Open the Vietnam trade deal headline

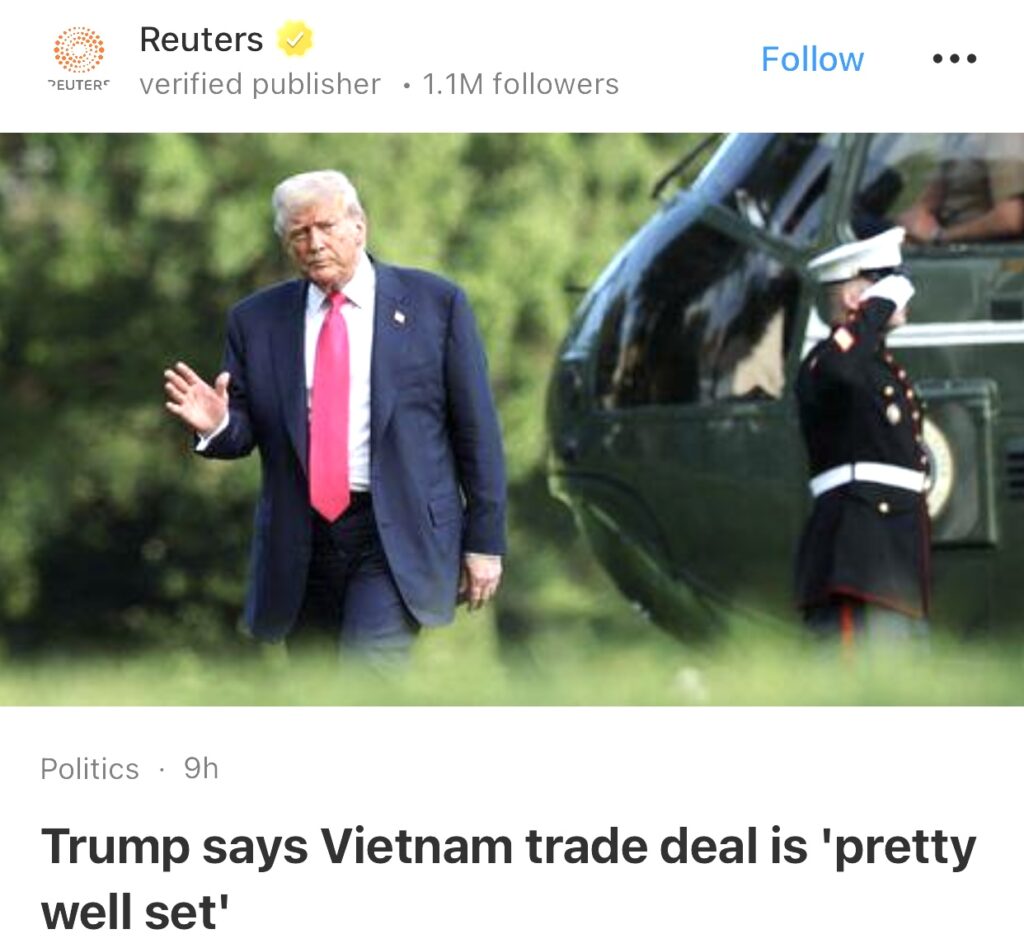point(508,879)
